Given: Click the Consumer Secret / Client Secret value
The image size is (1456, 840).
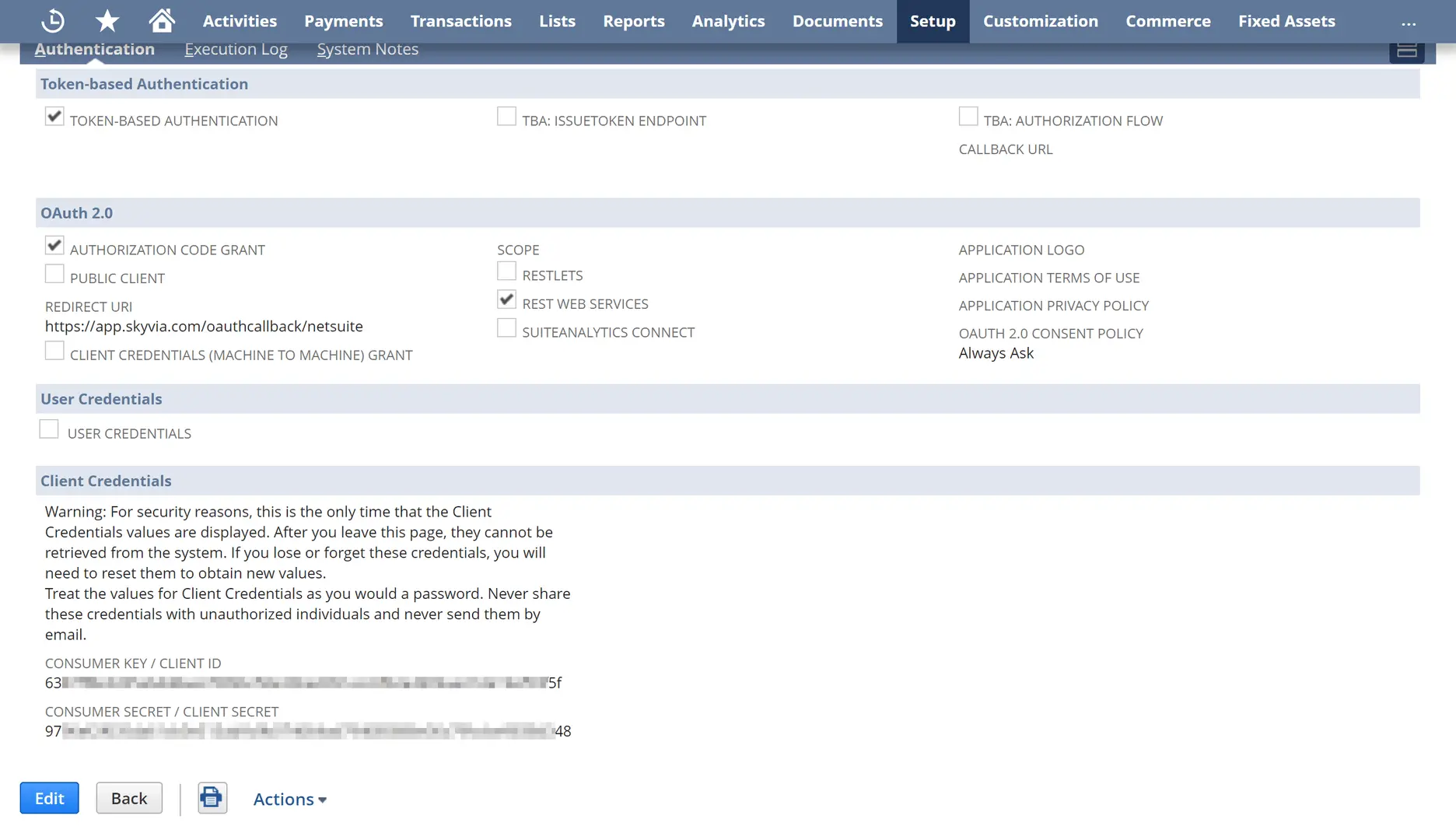Looking at the screenshot, I should pyautogui.click(x=308, y=731).
